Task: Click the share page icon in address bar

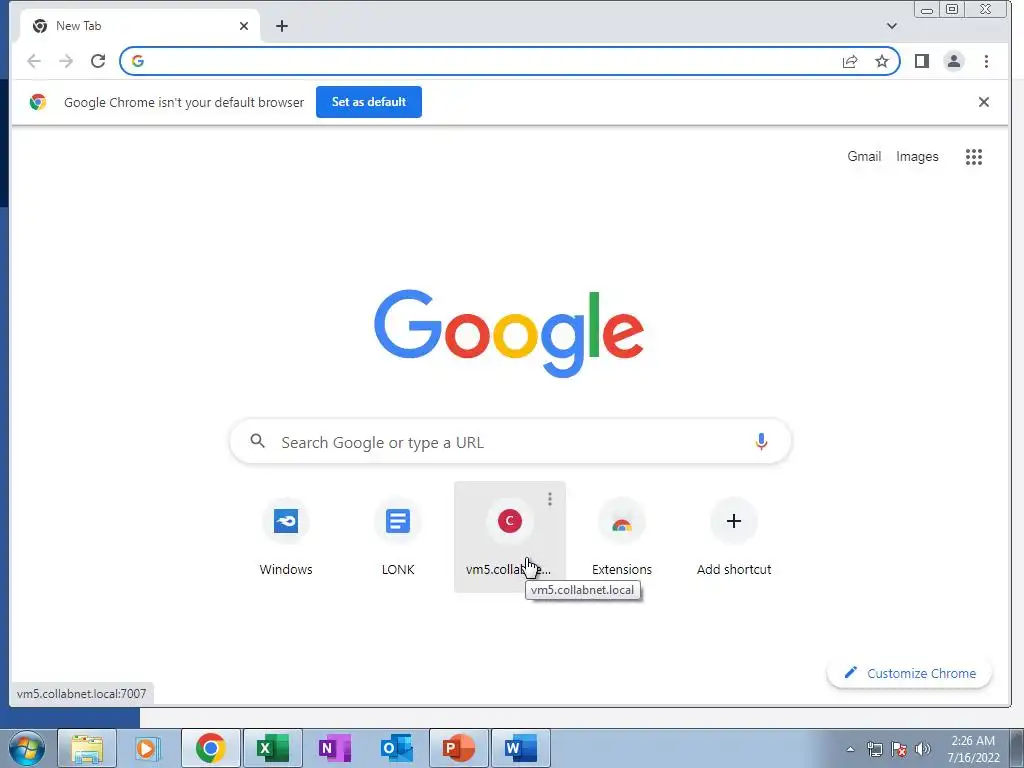Action: click(x=850, y=61)
